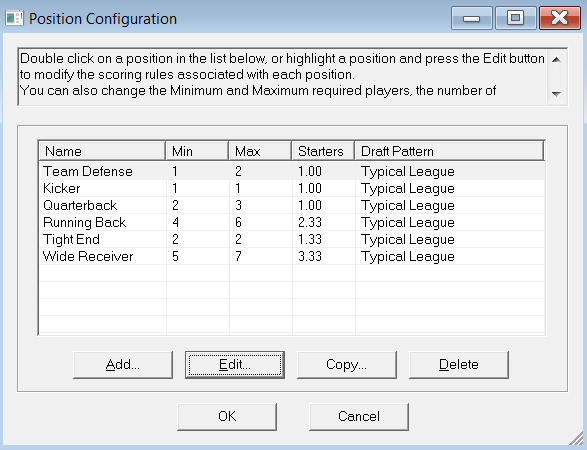Sort by the Name column header

(102, 151)
